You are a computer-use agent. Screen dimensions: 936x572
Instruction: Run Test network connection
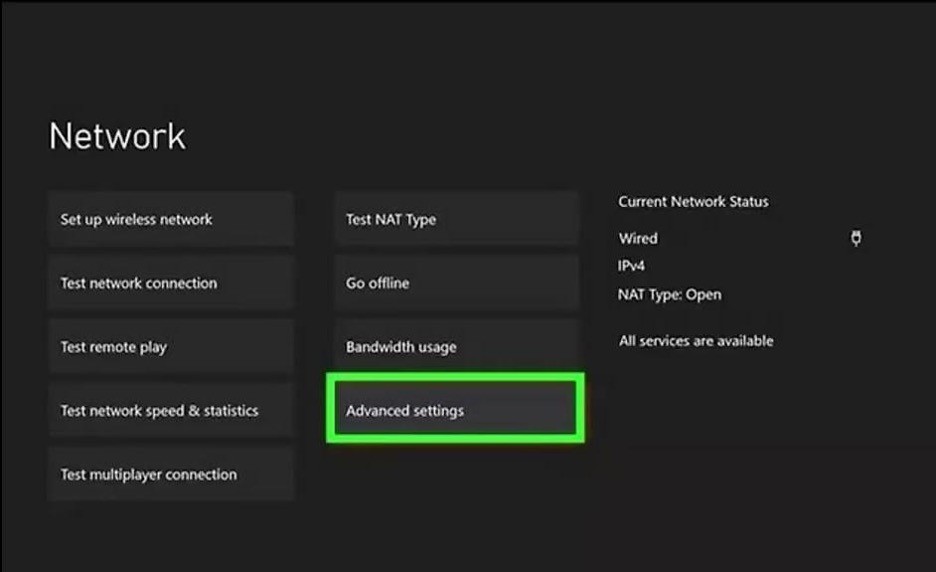click(170, 284)
